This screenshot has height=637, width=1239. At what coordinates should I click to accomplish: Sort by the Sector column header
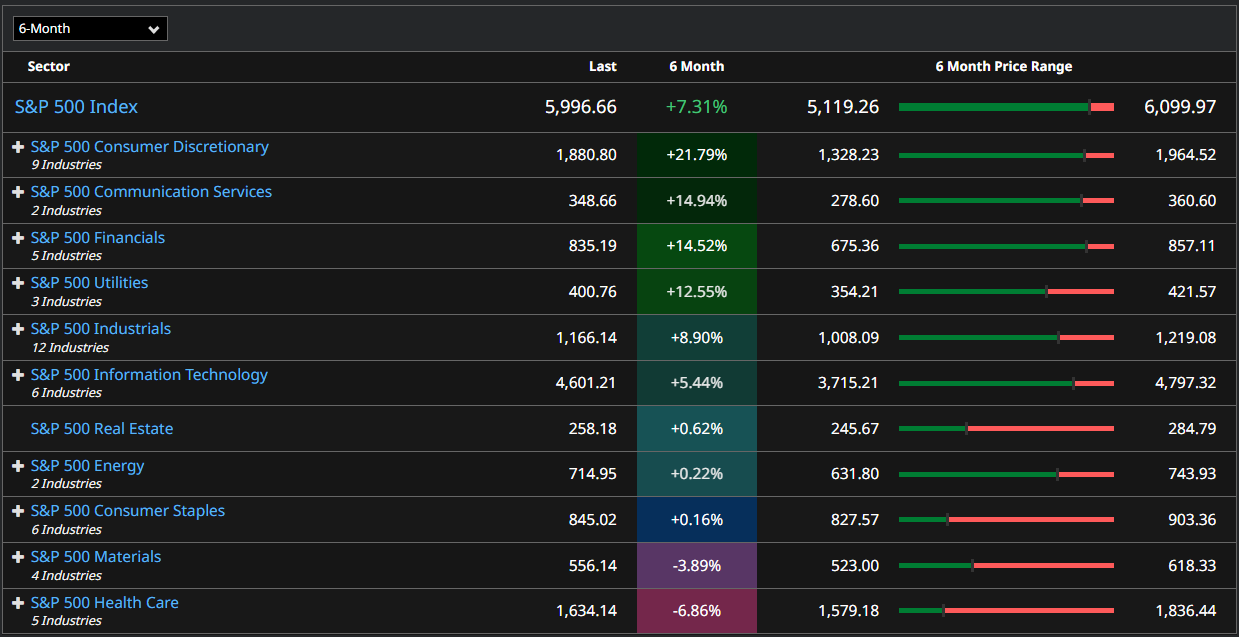49,66
